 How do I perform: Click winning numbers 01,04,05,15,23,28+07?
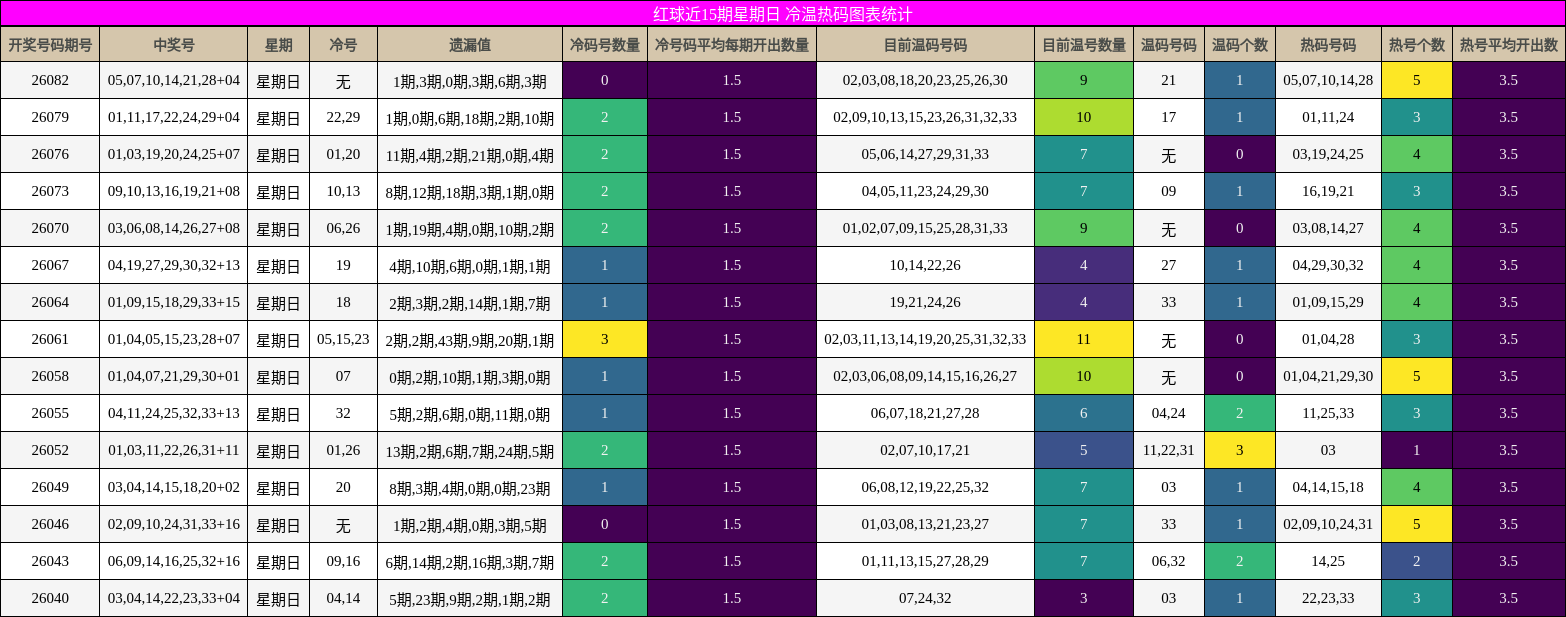pyautogui.click(x=174, y=339)
